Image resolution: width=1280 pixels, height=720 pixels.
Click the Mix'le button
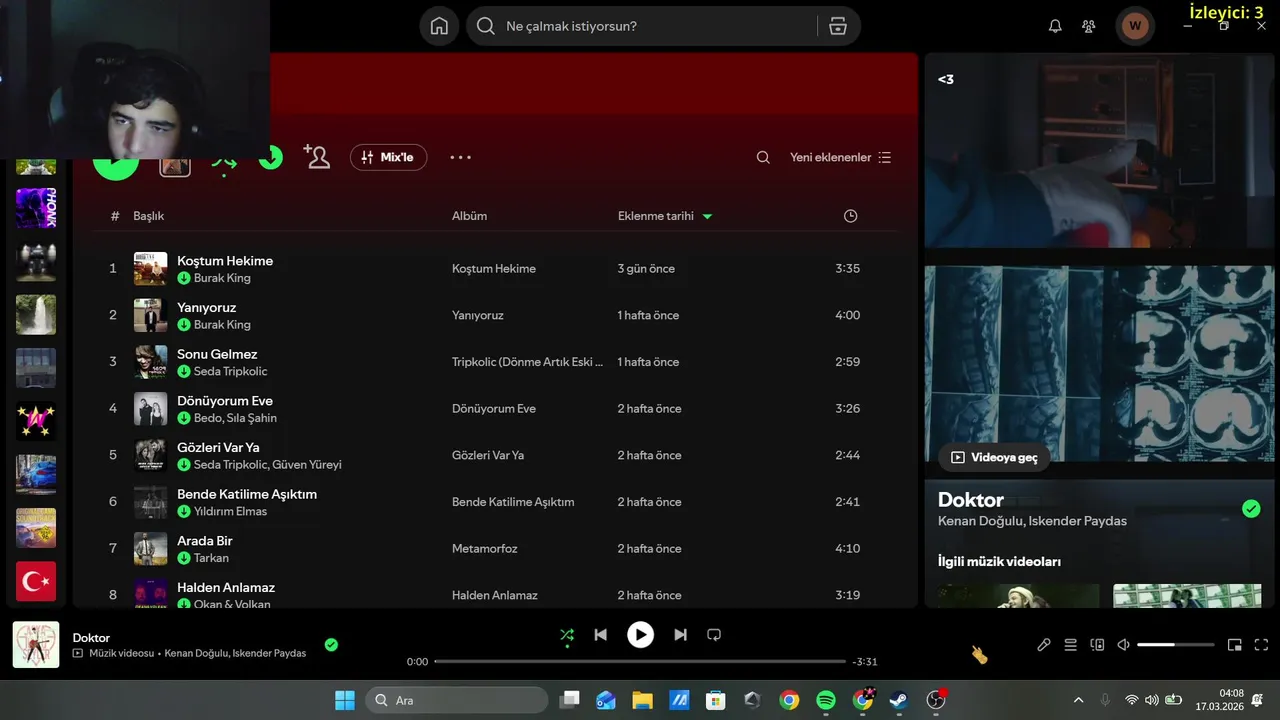[388, 157]
